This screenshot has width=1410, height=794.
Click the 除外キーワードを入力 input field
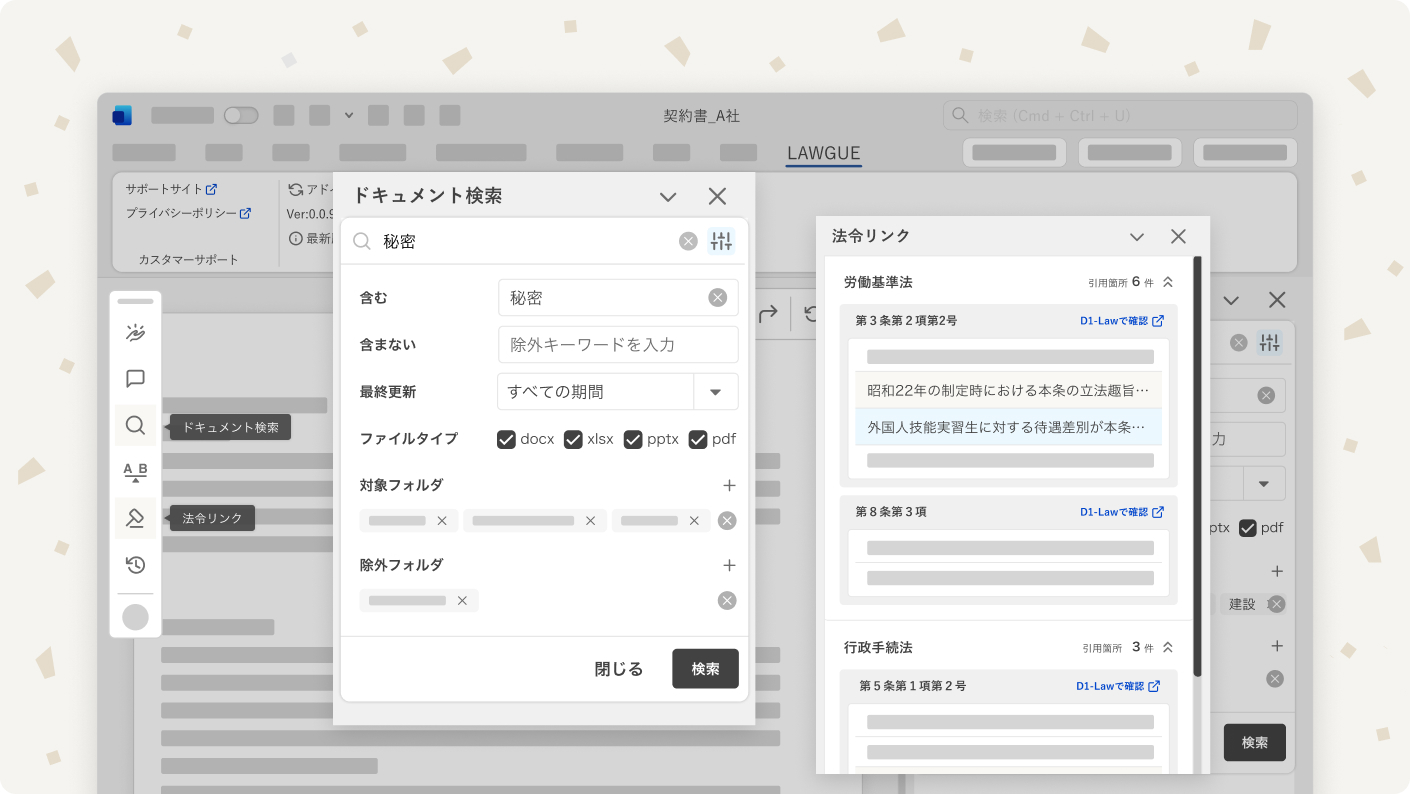[x=618, y=345]
